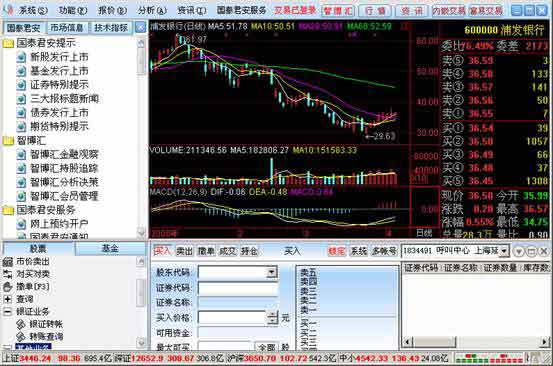
Task: Open the 报价(B) menu
Action: [112, 10]
